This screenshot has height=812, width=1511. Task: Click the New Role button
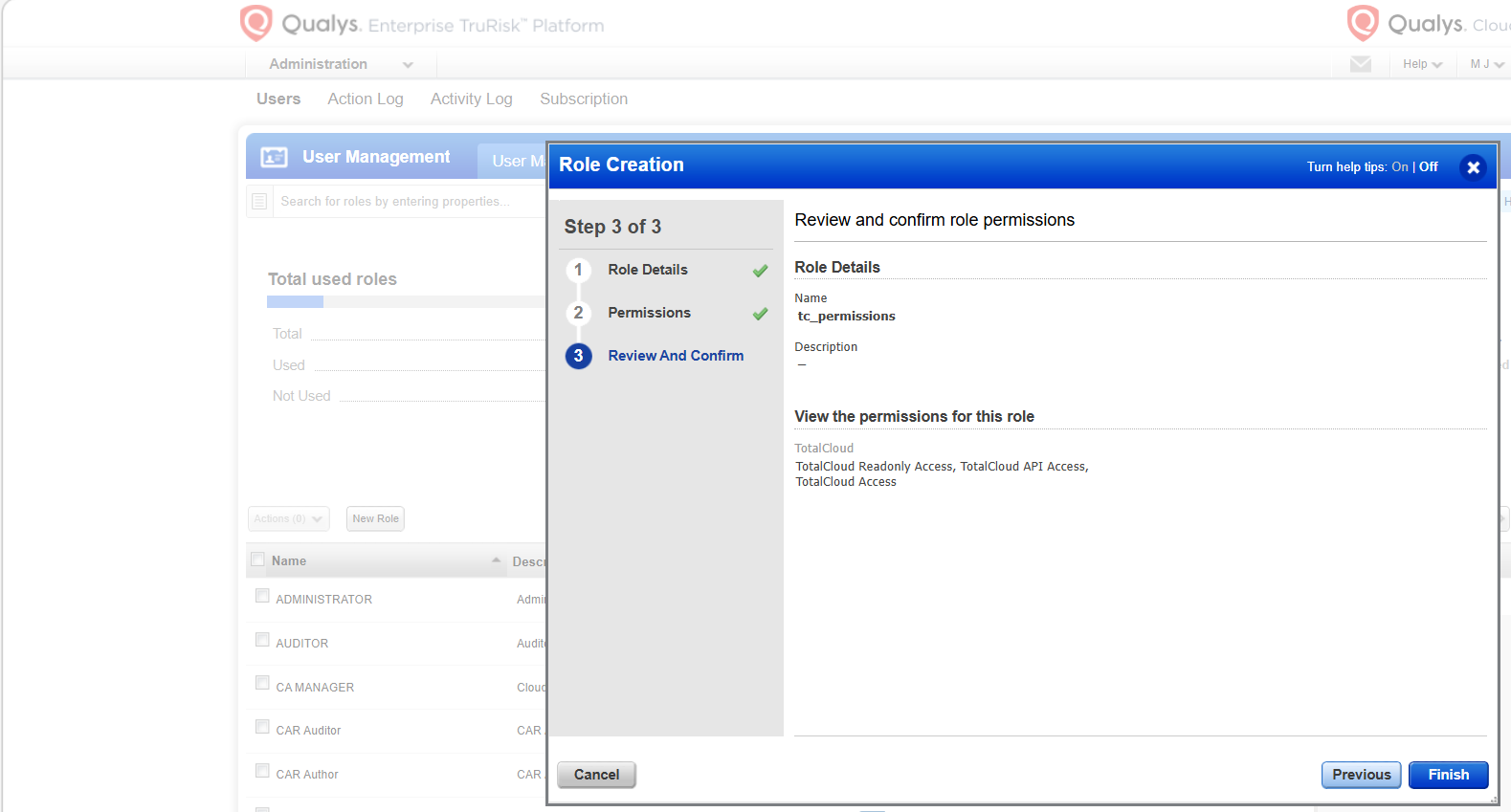pos(375,518)
